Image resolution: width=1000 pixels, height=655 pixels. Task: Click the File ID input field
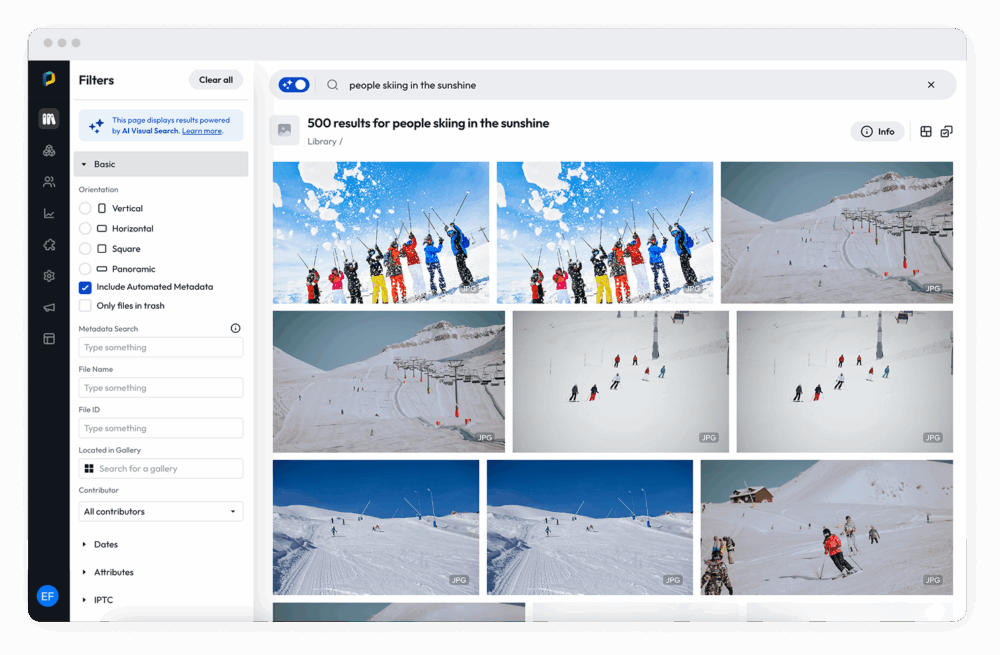pos(161,428)
